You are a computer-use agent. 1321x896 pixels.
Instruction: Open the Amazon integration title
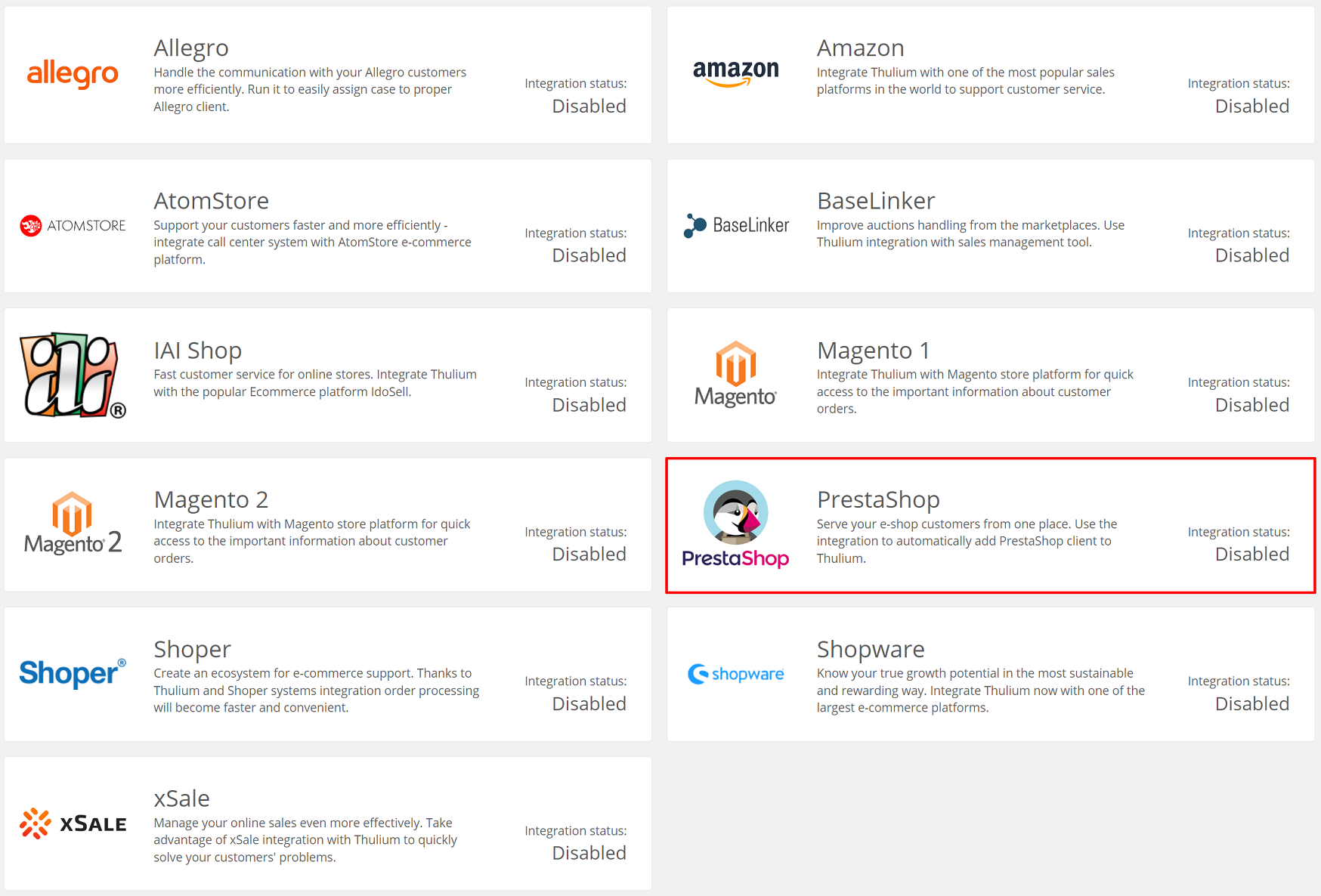pos(860,48)
